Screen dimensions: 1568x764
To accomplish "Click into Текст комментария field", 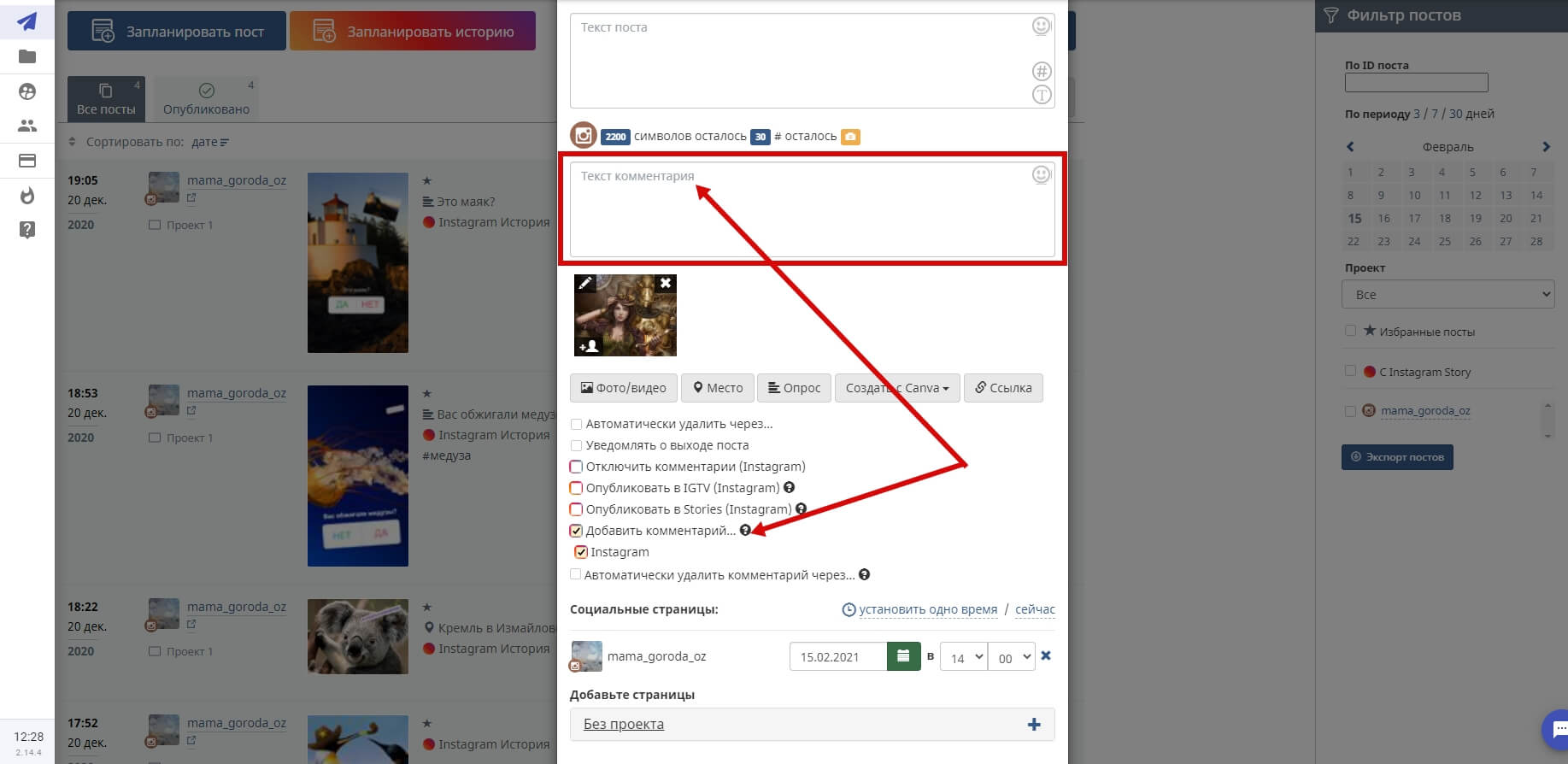I will click(812, 209).
